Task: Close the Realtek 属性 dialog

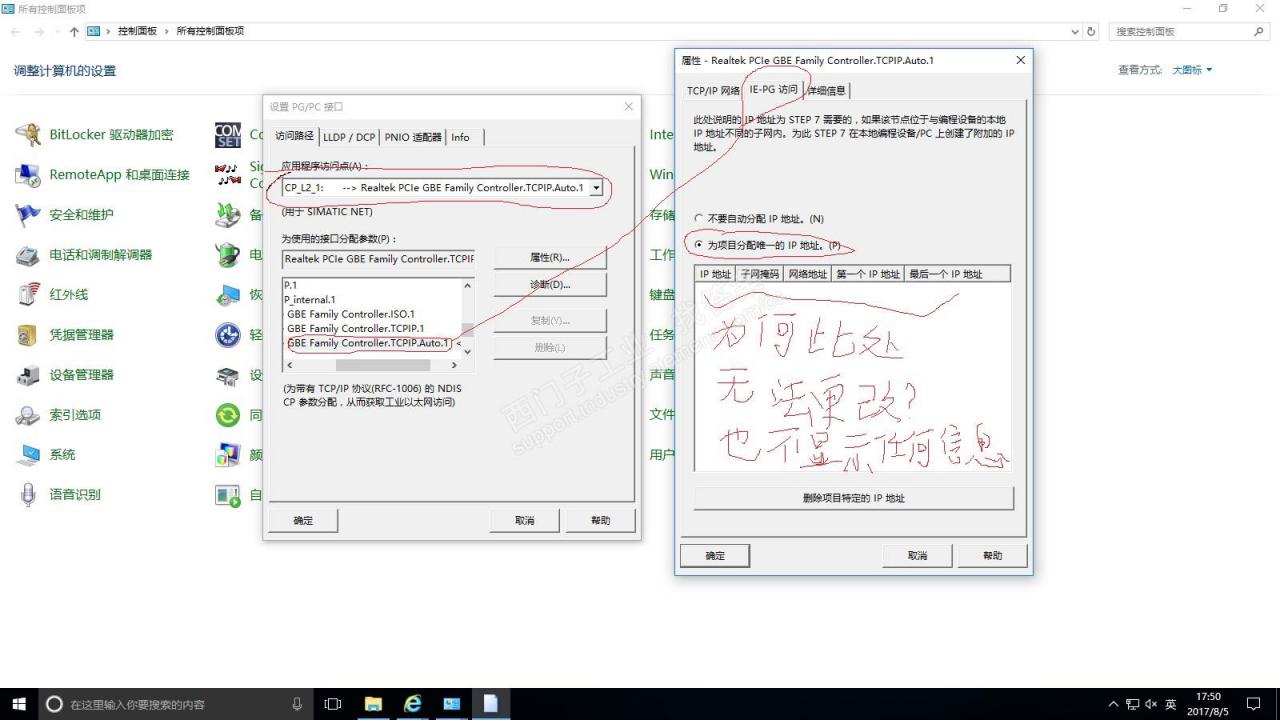Action: click(1020, 60)
